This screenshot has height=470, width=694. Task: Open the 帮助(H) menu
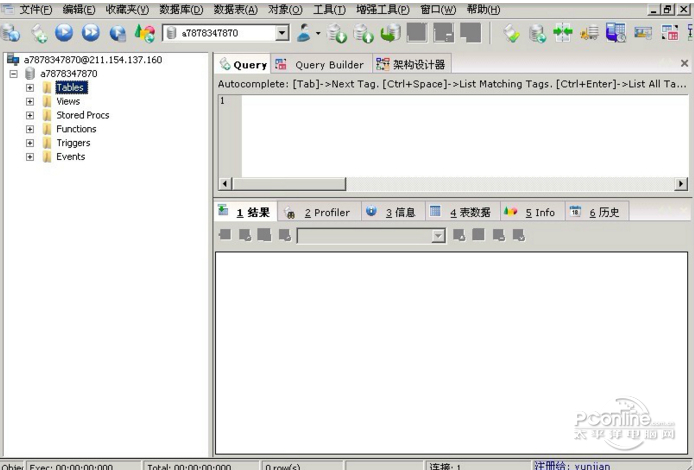pos(483,10)
